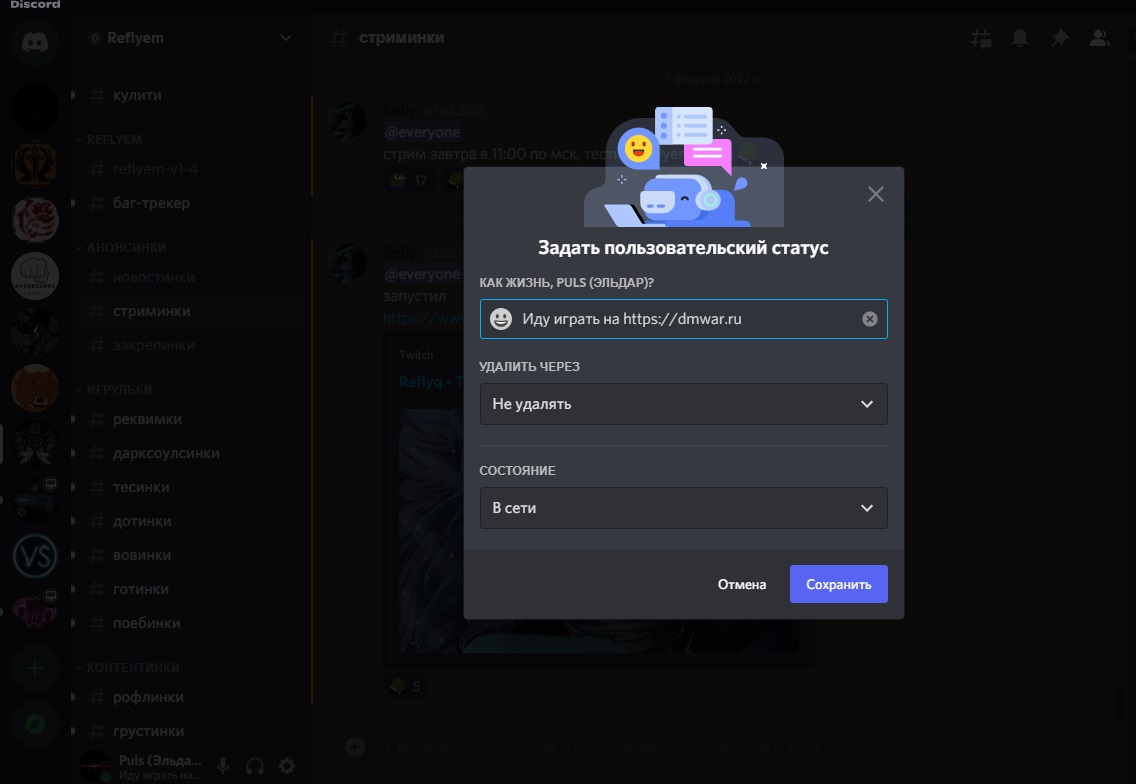
Task: Open the Aggressors fist server icon
Action: click(x=34, y=276)
